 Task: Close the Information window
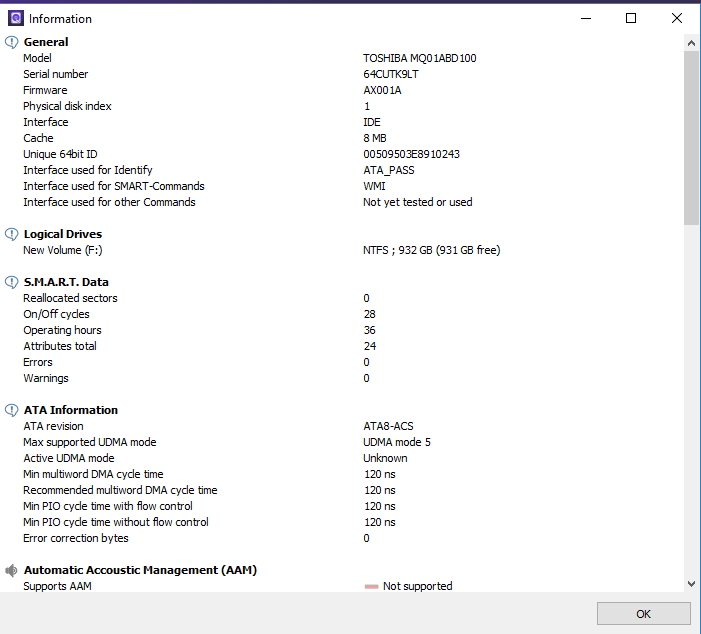coord(677,18)
